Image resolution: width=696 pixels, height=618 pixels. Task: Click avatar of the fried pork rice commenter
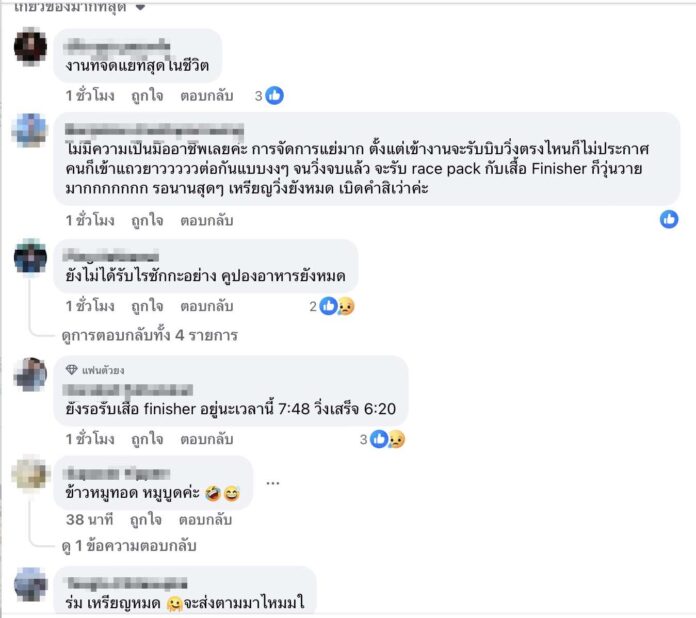pos(31,473)
